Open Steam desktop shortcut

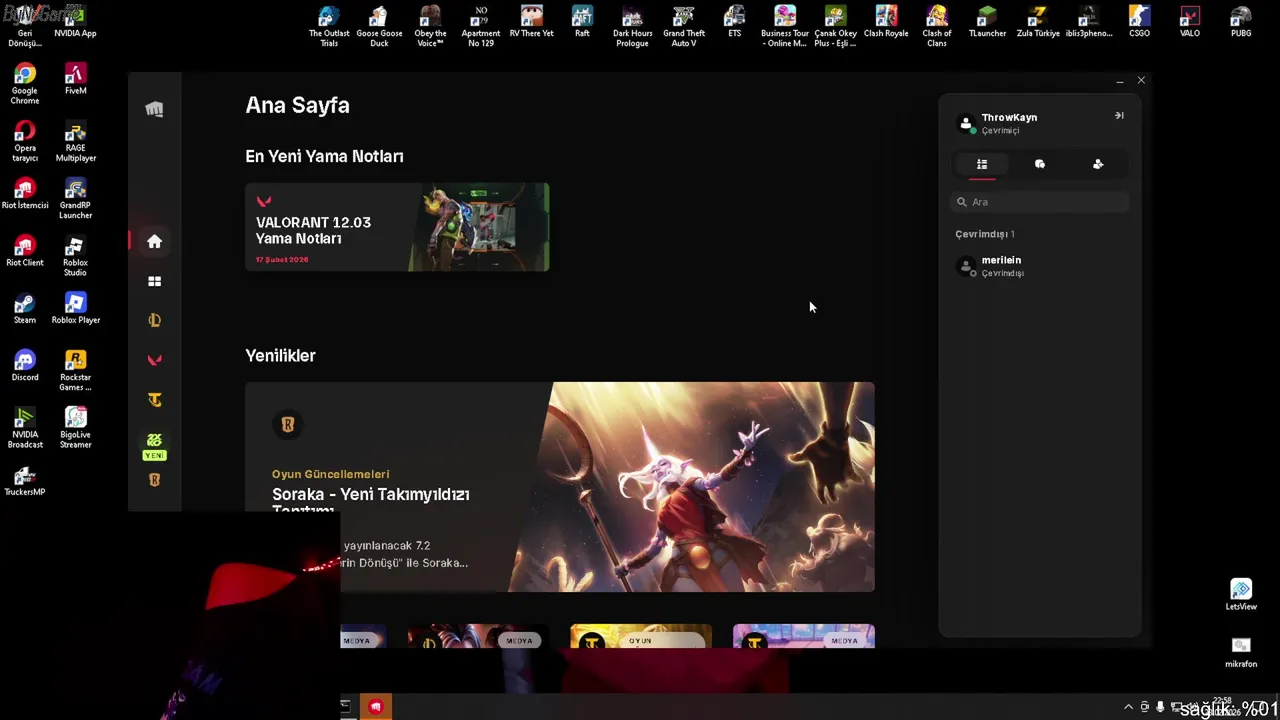[25, 307]
